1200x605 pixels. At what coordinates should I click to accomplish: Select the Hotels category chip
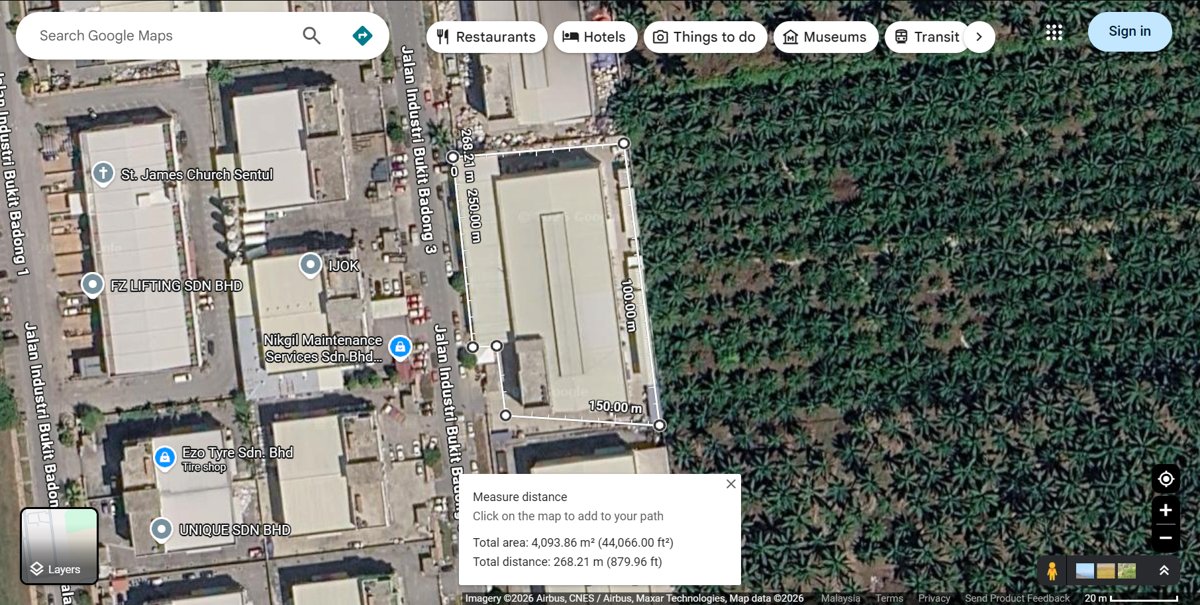(594, 37)
